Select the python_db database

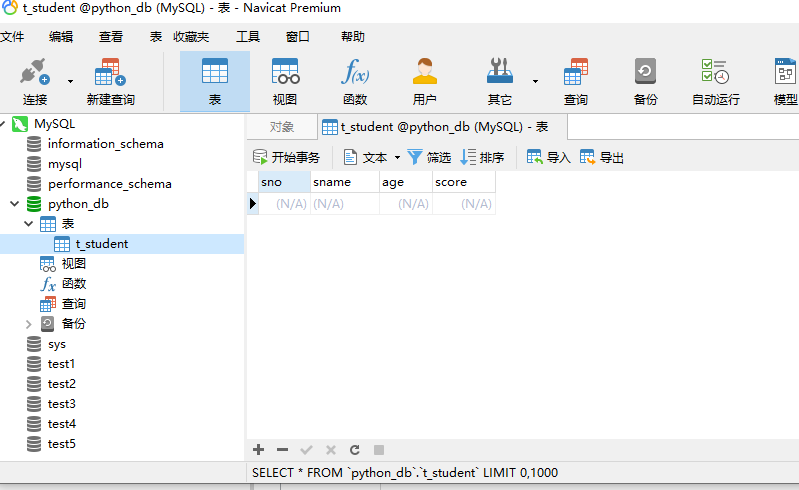[78, 204]
